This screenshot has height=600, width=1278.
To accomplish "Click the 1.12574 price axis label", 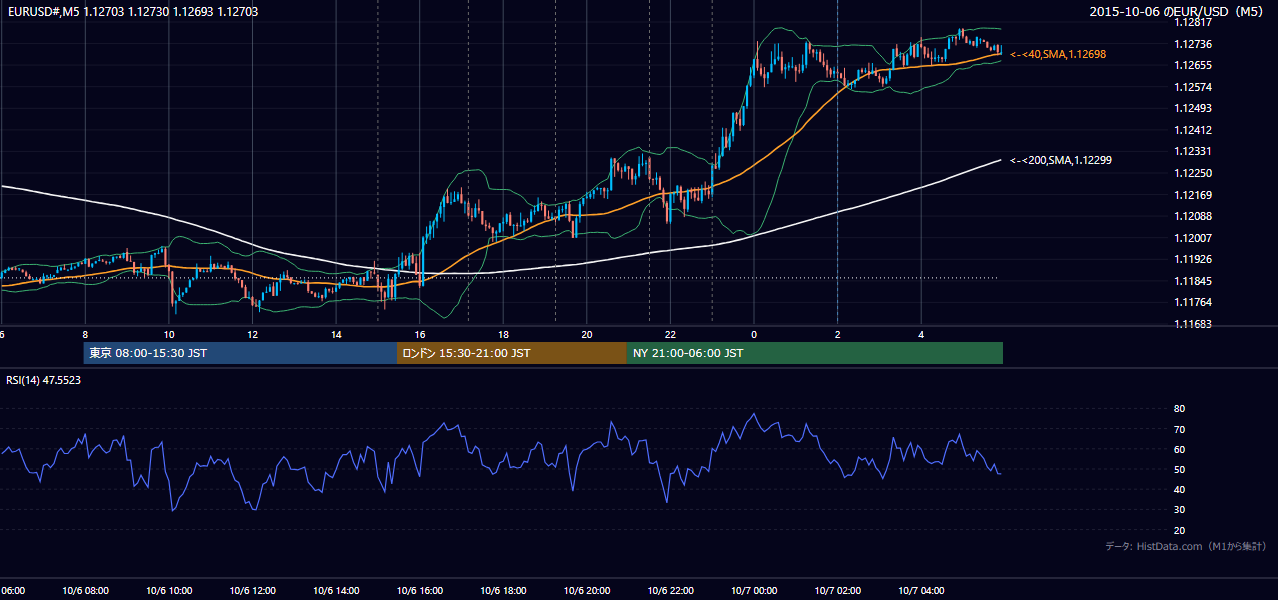I will 1194,87.
